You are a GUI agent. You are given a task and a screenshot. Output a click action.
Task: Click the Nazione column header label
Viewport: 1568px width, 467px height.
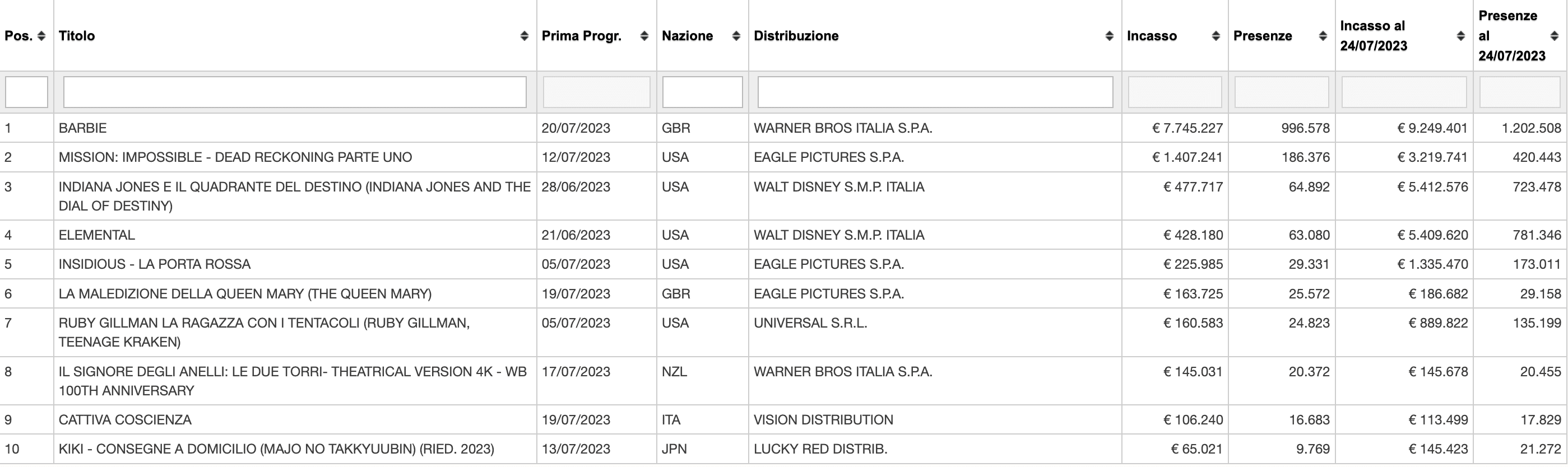(x=687, y=36)
